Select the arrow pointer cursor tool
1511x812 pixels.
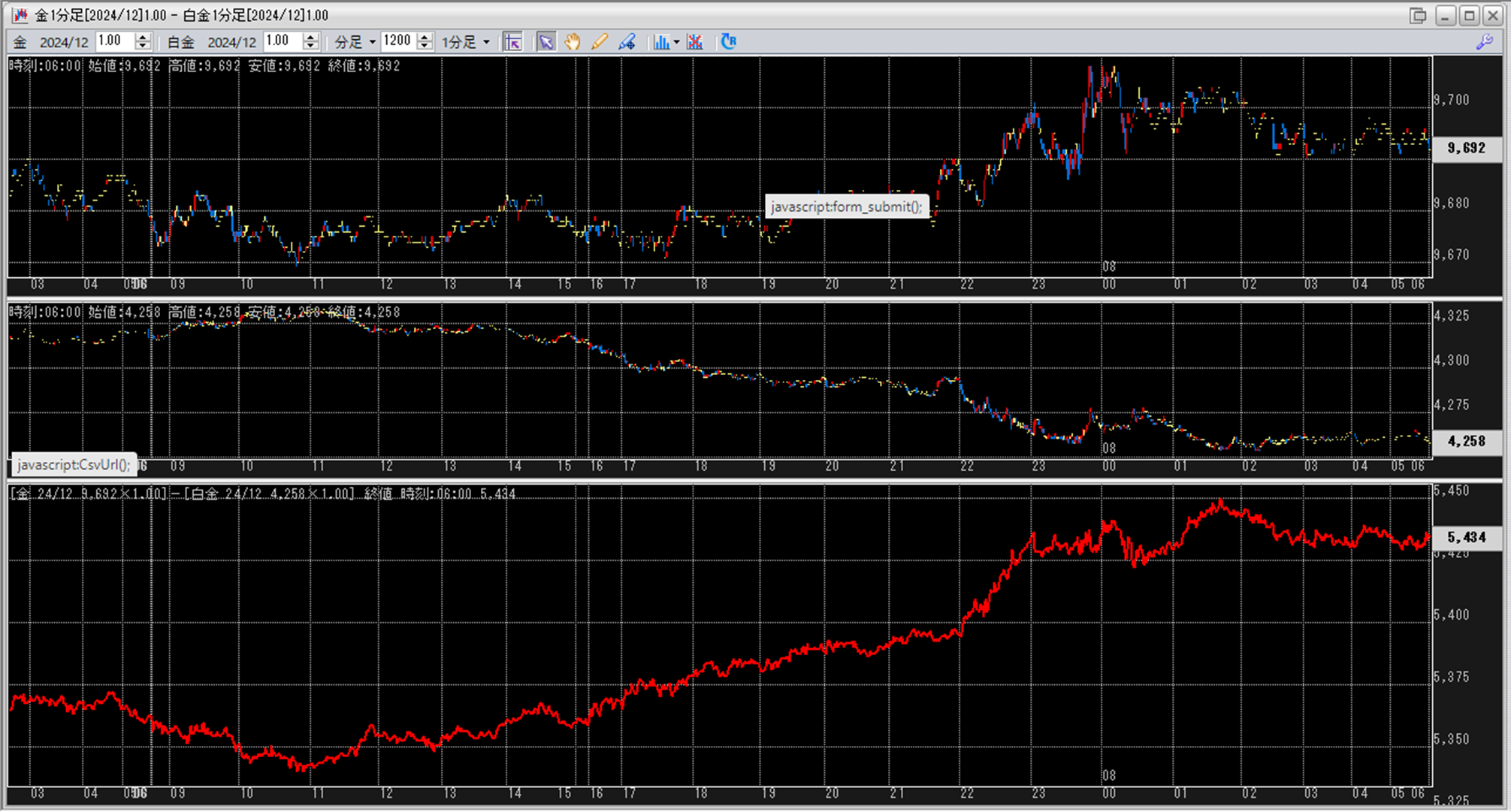point(546,42)
